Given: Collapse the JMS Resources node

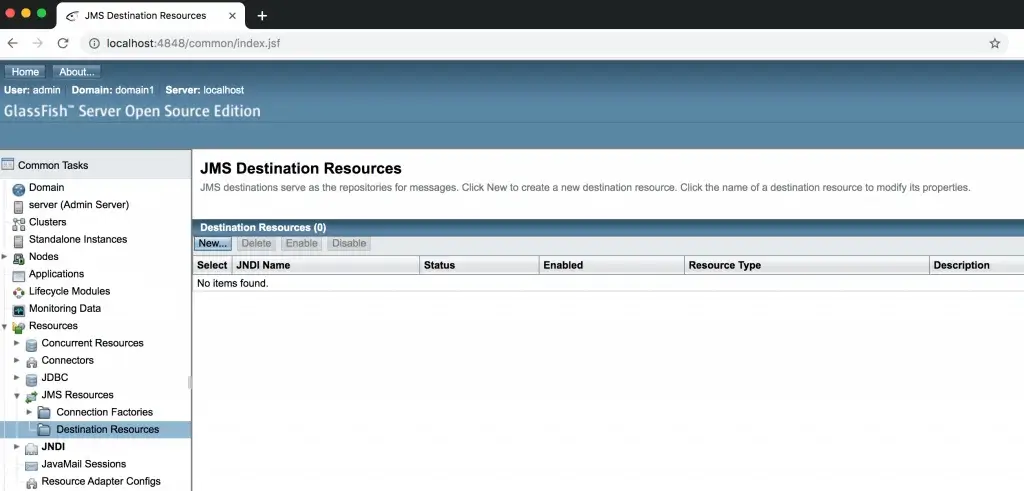Looking at the screenshot, I should tap(17, 396).
